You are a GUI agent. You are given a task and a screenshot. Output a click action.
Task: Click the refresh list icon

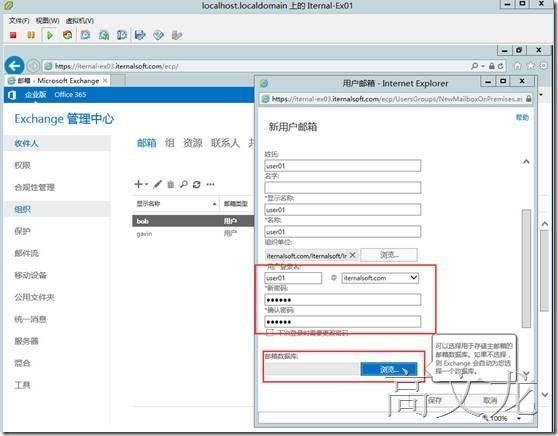click(x=196, y=184)
